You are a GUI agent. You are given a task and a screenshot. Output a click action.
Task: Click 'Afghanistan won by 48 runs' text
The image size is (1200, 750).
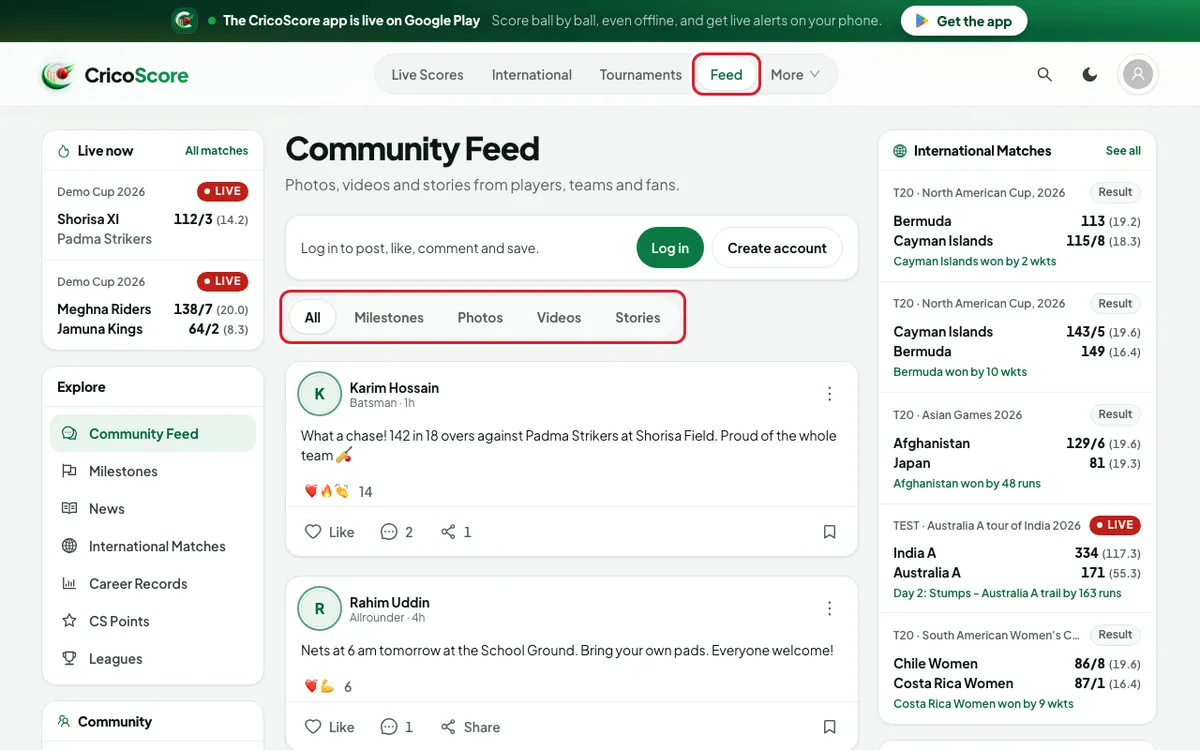click(x=967, y=483)
